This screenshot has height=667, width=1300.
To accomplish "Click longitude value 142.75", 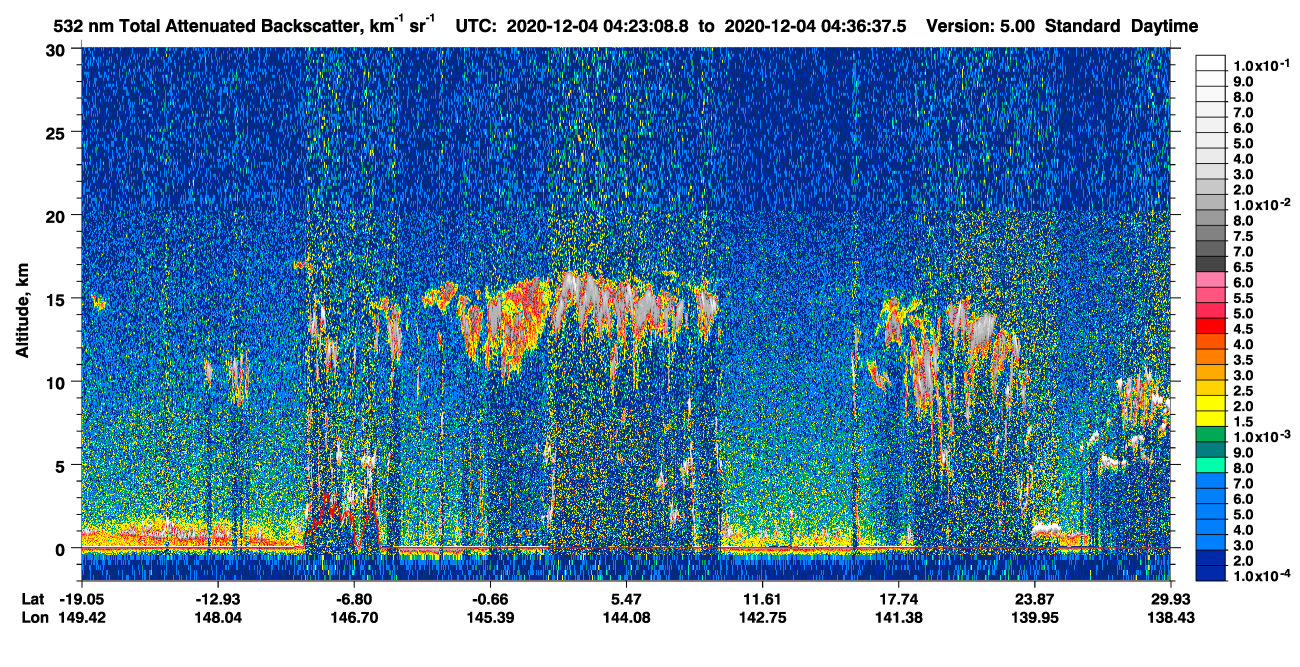I will coord(762,617).
